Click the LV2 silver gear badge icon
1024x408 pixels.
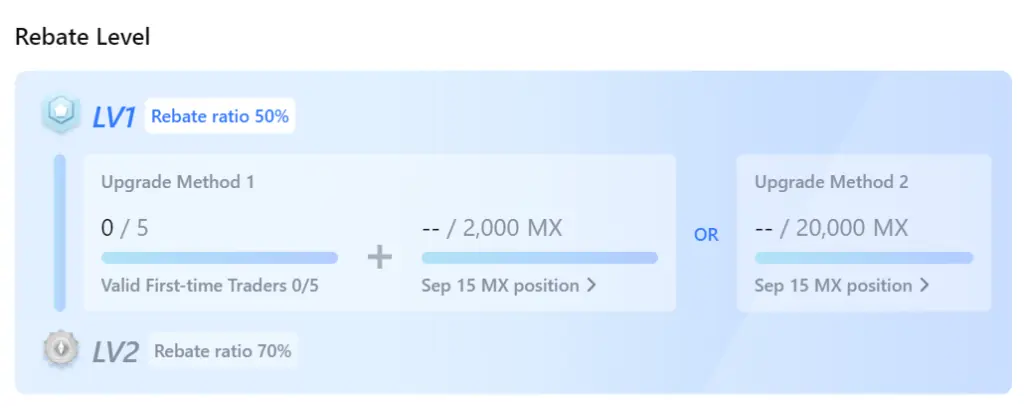point(61,349)
